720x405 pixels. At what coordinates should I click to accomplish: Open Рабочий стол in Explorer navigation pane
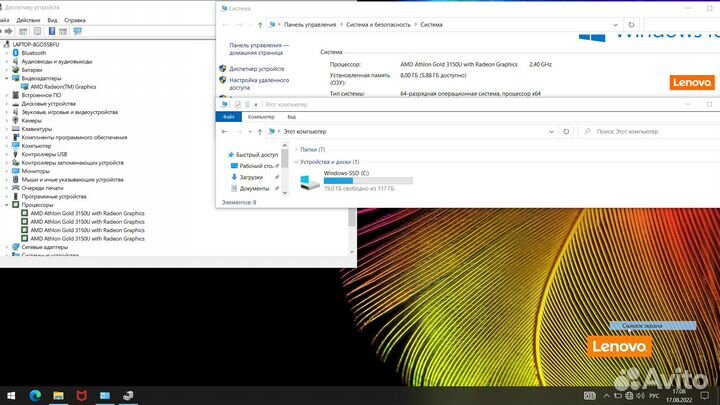256,166
